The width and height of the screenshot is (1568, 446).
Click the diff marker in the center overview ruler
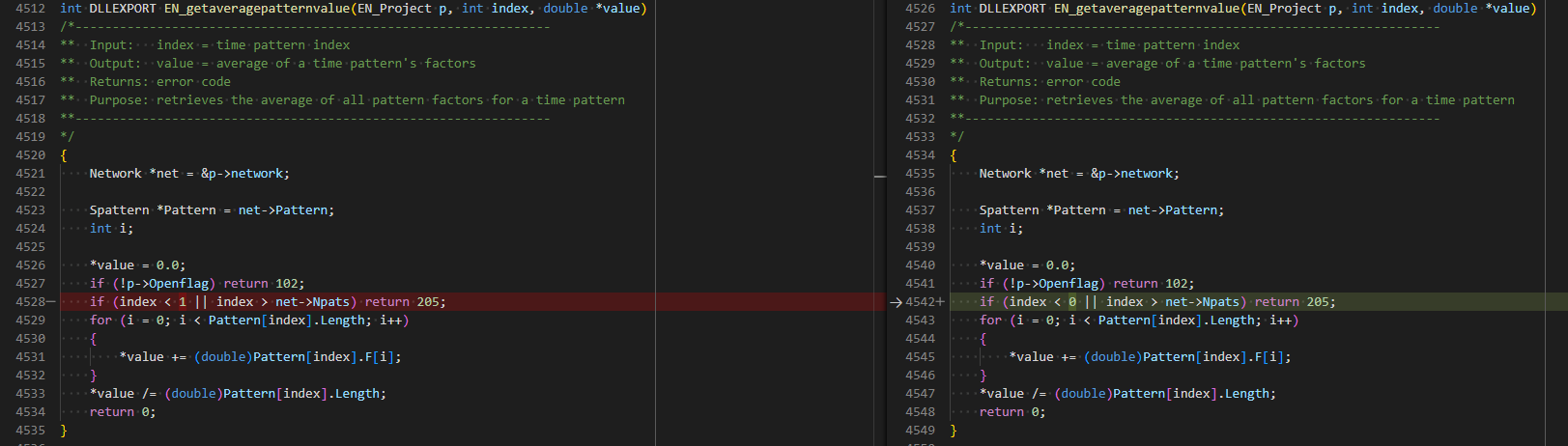880,177
